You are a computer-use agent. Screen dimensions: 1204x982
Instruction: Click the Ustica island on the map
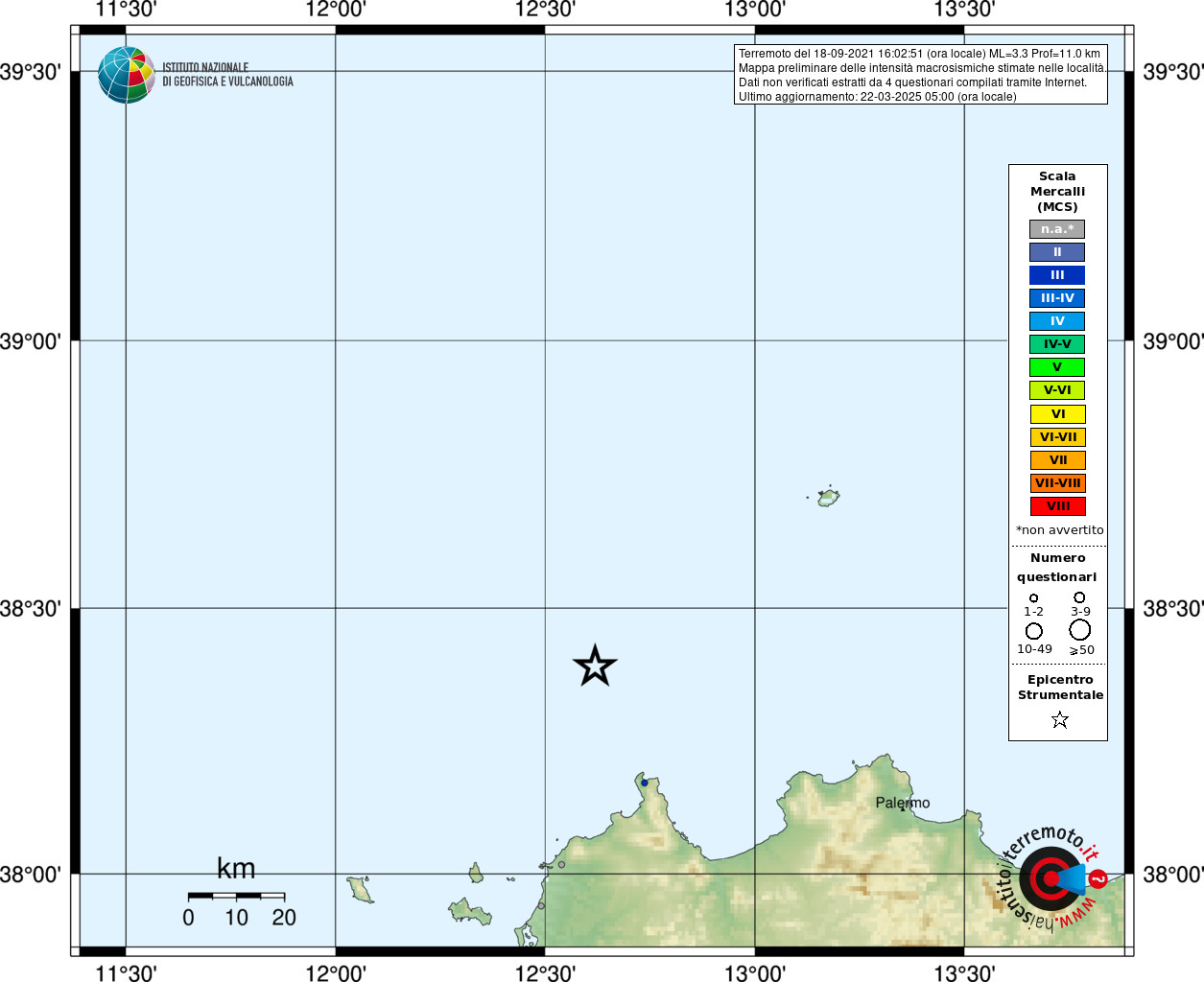829,497
